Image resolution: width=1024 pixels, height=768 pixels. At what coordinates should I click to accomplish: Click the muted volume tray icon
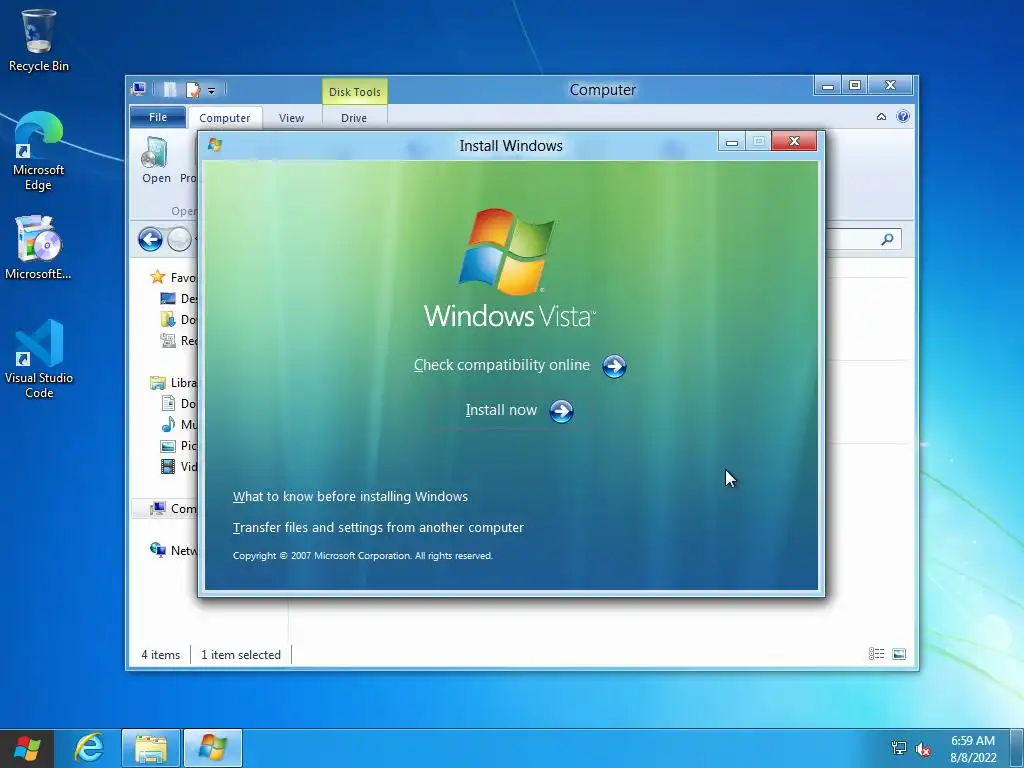point(923,749)
